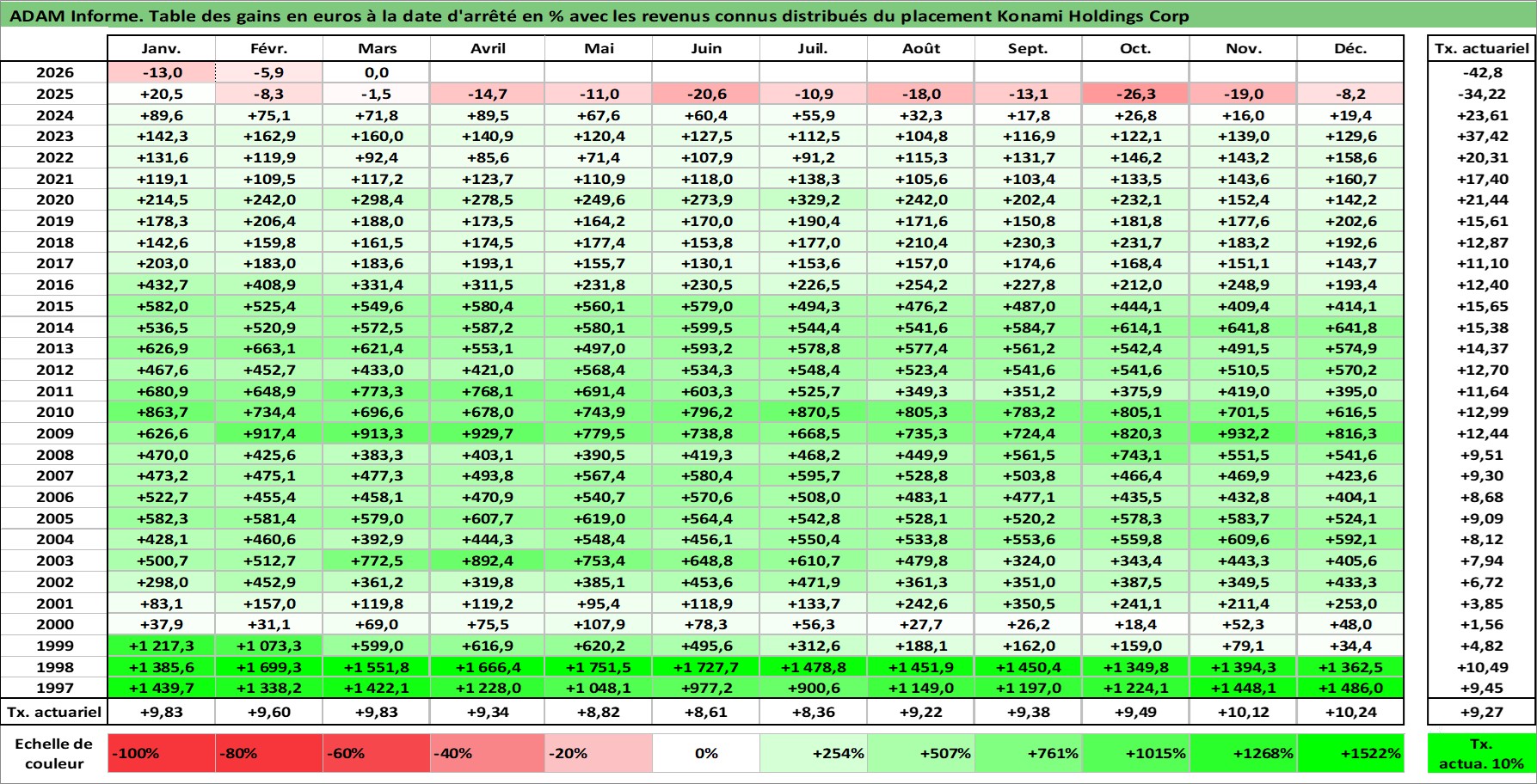1537x784 pixels.
Task: Select the +1 699,3 cell for February 1998
Action: [x=269, y=667]
